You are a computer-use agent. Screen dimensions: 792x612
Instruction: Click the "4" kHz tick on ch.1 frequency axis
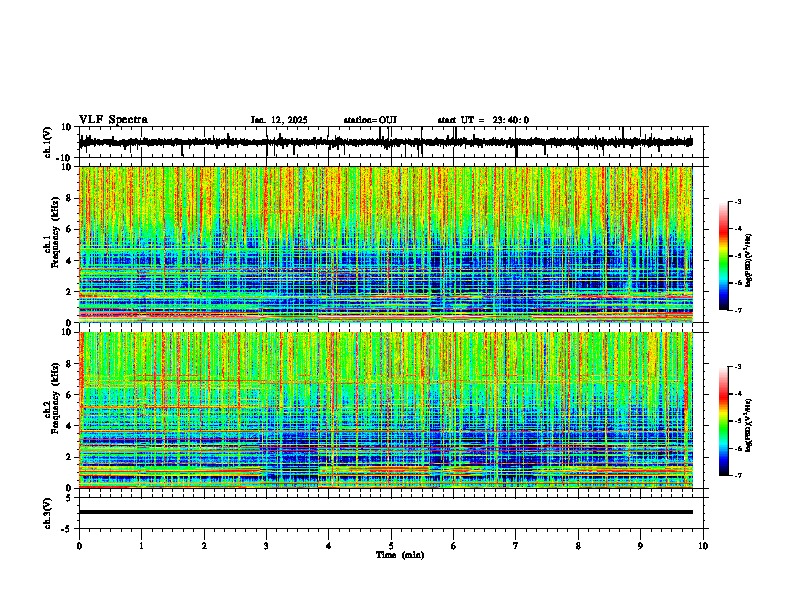pyautogui.click(x=70, y=261)
